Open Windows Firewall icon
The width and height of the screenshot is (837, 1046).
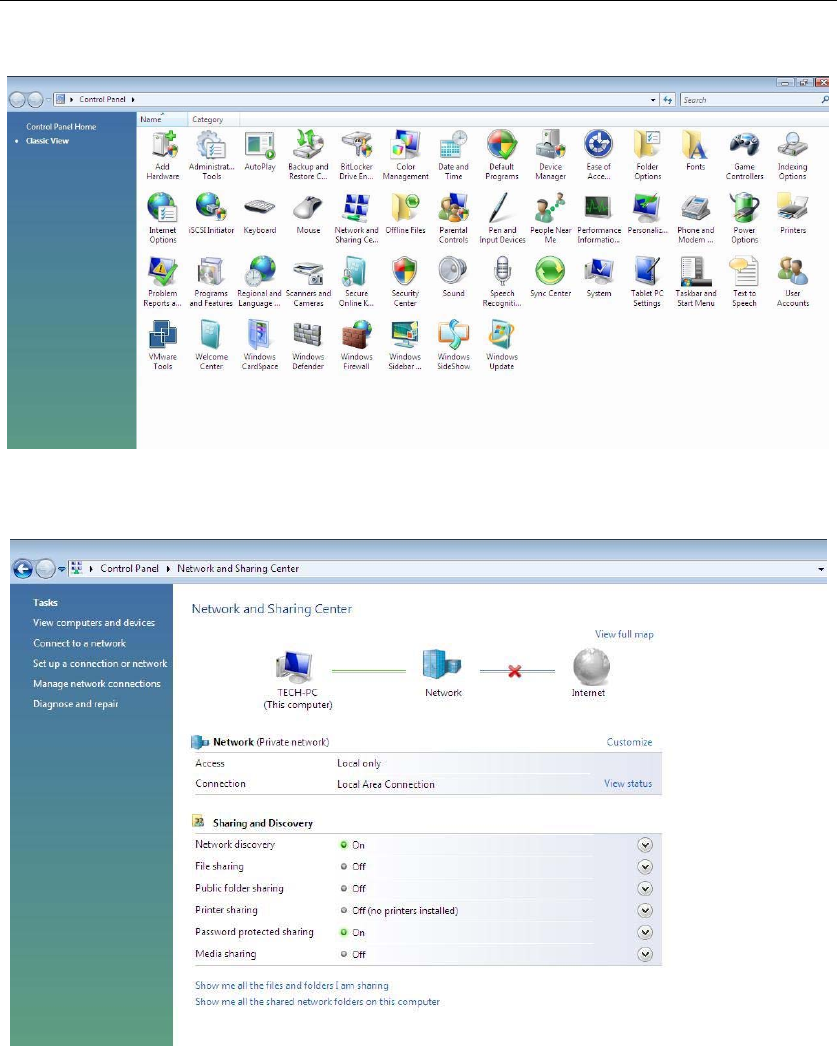coord(357,345)
